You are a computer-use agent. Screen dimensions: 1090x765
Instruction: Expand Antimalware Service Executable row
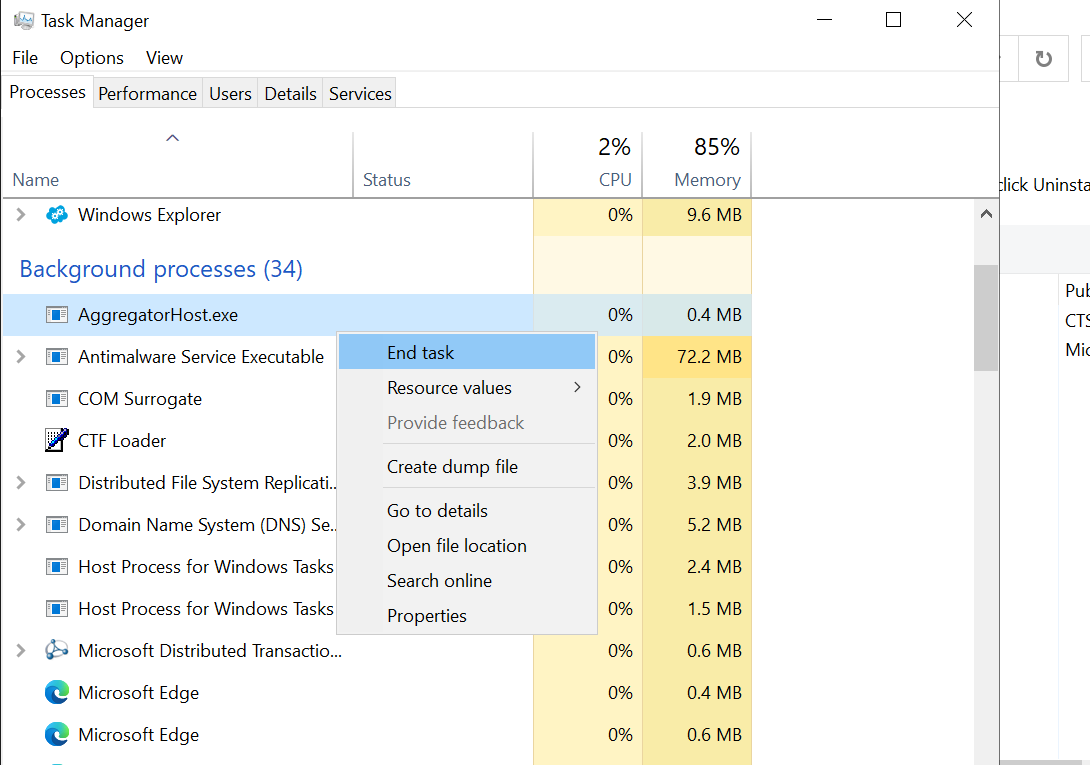tap(21, 357)
